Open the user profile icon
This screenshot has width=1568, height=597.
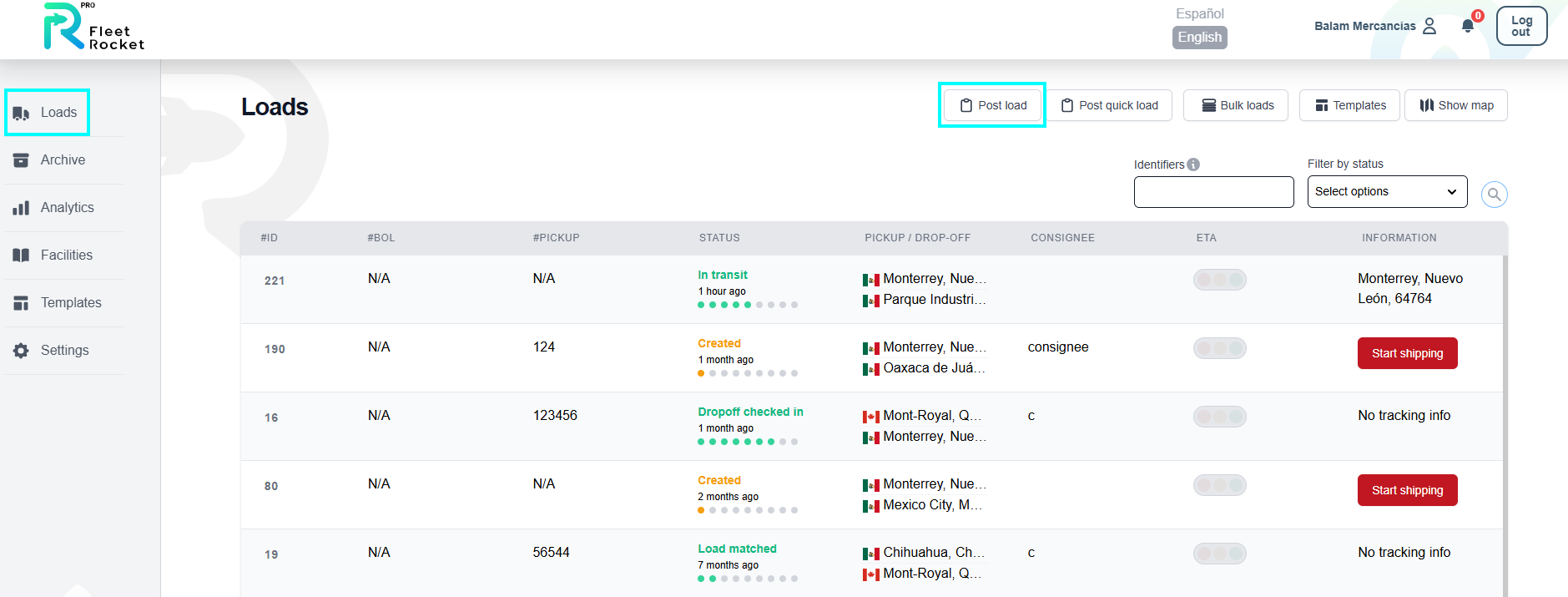pos(1429,26)
